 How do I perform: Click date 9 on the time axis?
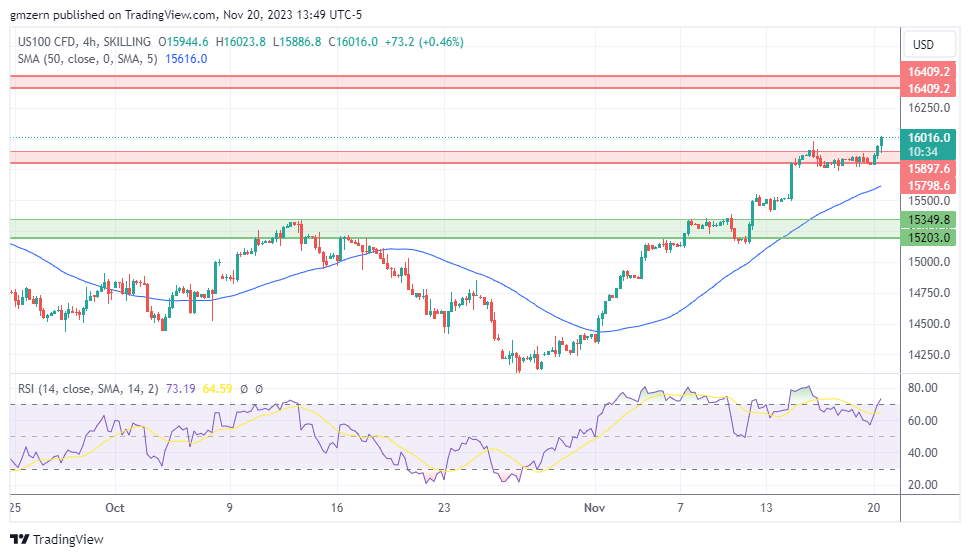(230, 507)
